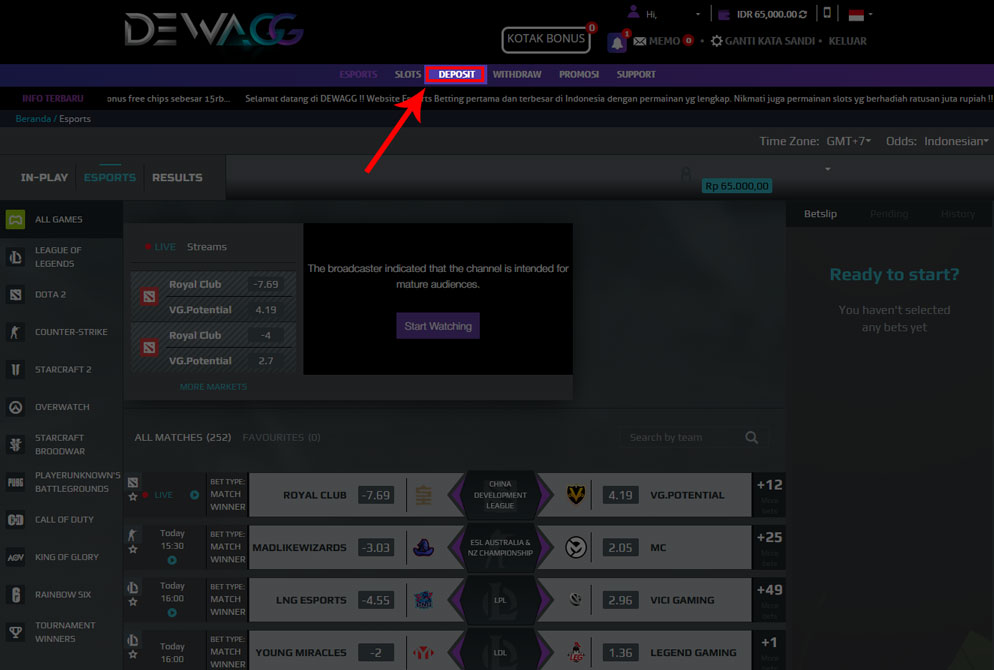Expand +12 more bets for Royal Club match
Image resolution: width=994 pixels, height=670 pixels.
769,495
